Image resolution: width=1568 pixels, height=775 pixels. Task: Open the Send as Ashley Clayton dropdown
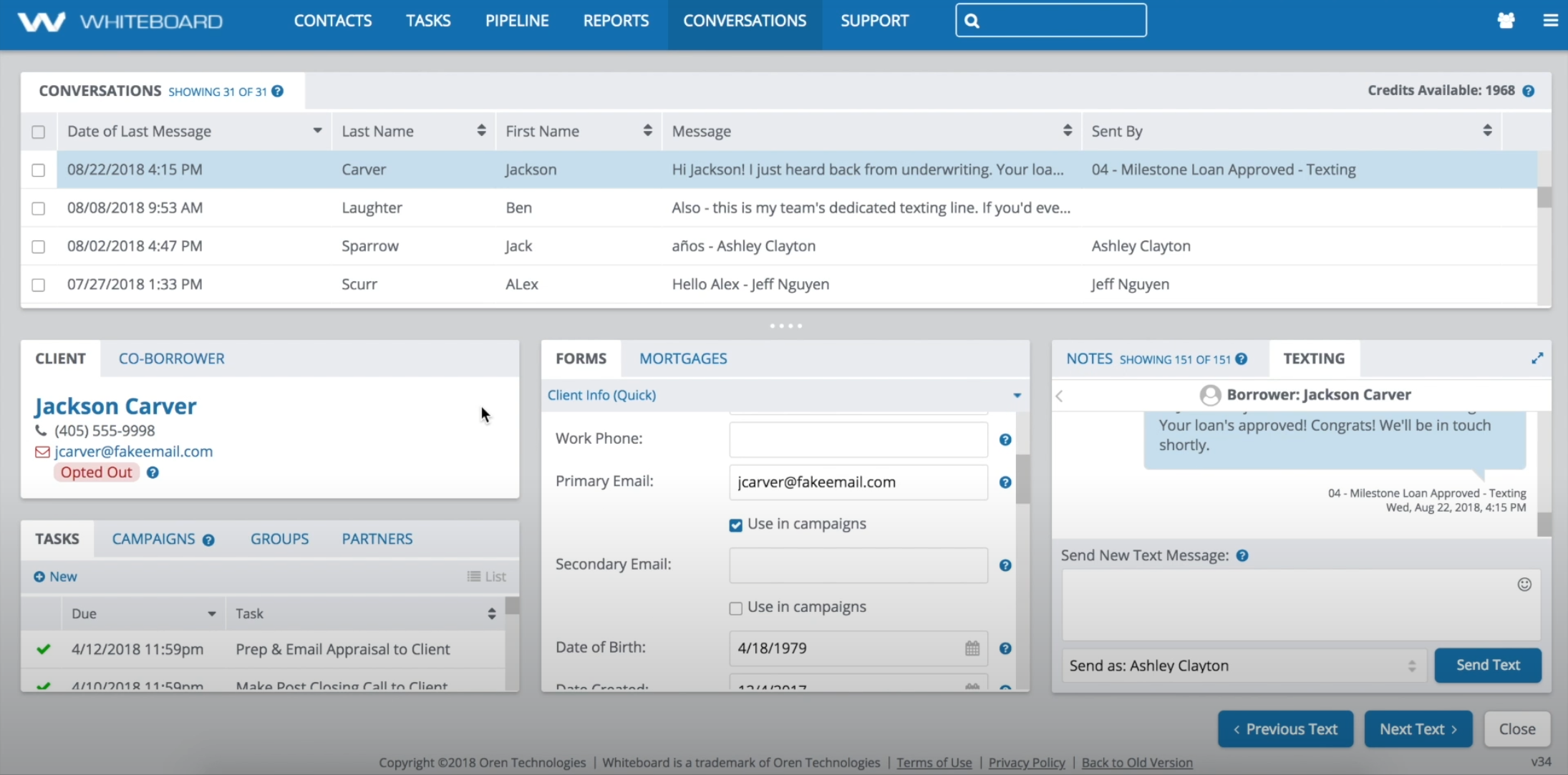point(1244,666)
